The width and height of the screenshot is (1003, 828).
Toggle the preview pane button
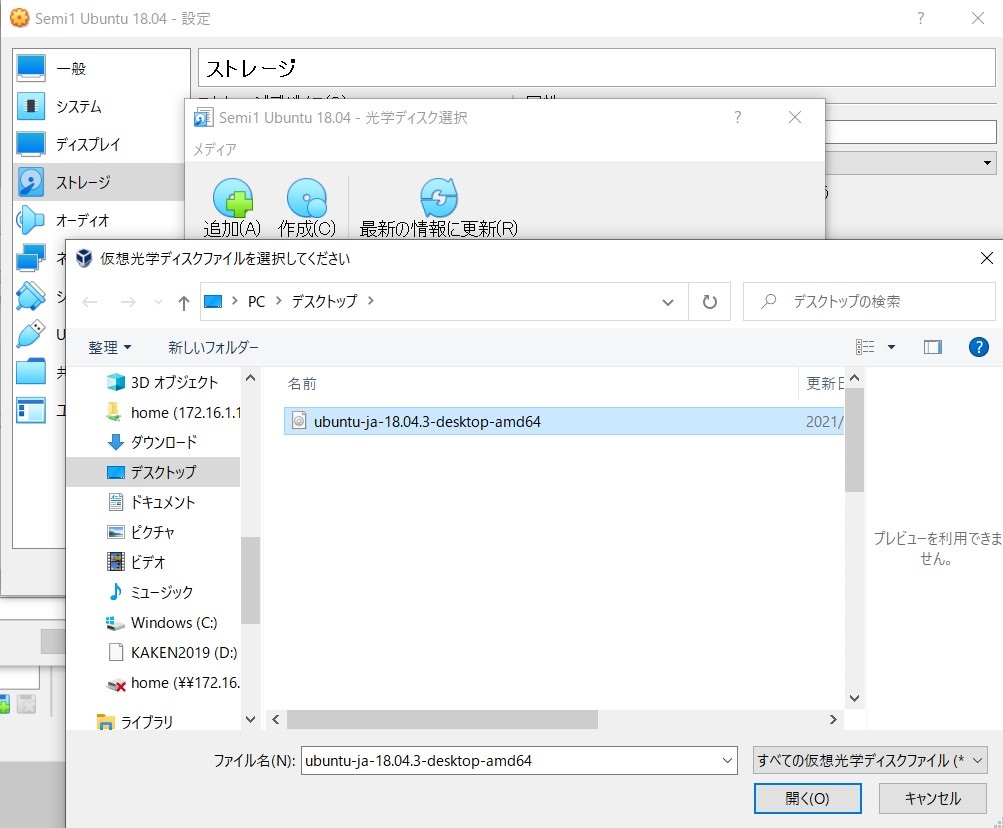pos(933,347)
